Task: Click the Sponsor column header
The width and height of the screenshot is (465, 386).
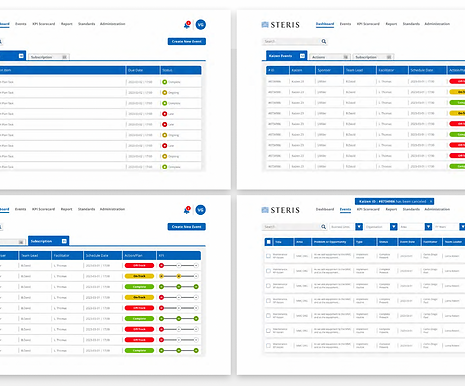Action: (x=329, y=70)
